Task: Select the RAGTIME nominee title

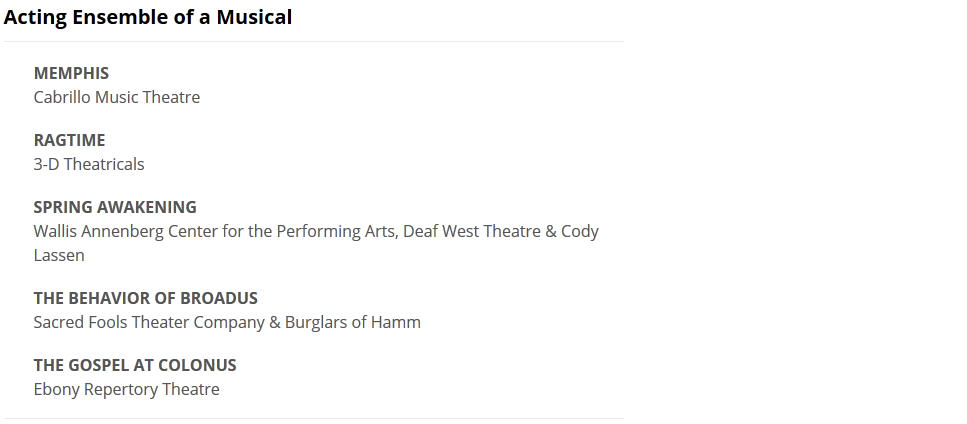Action: tap(69, 140)
